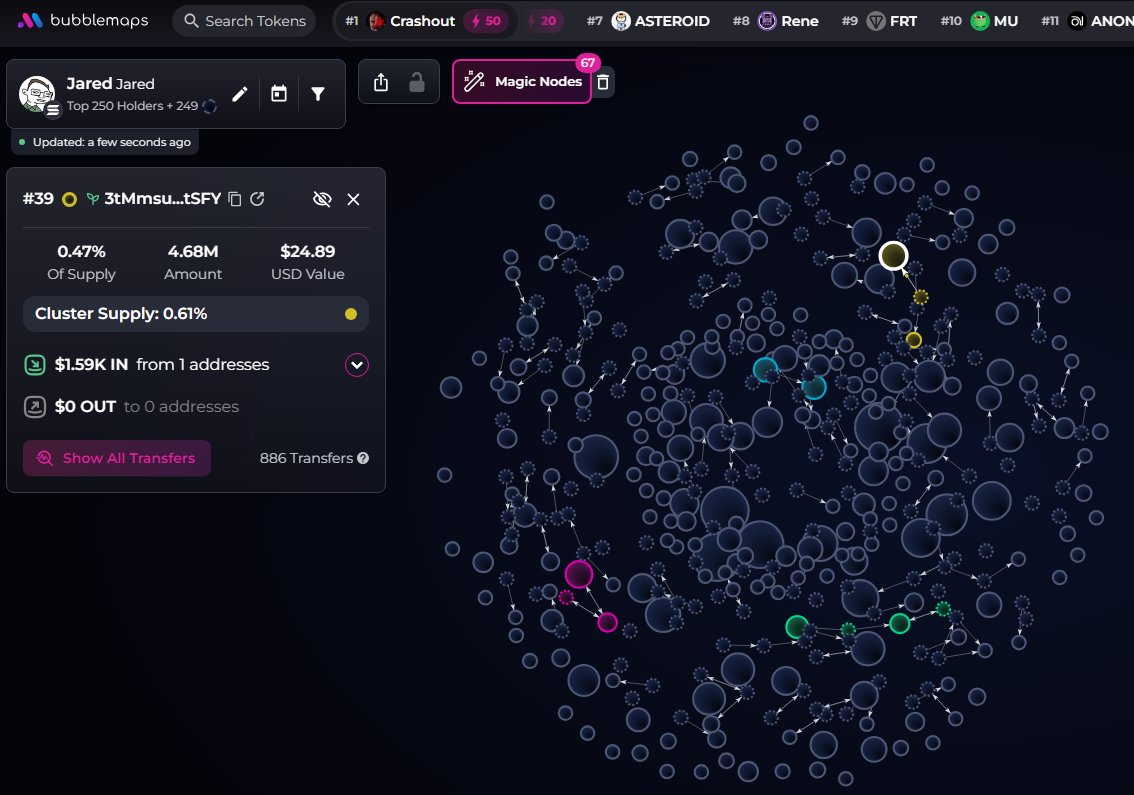Open the funnel filter icon
Screen dimensions: 1134x795
318,94
